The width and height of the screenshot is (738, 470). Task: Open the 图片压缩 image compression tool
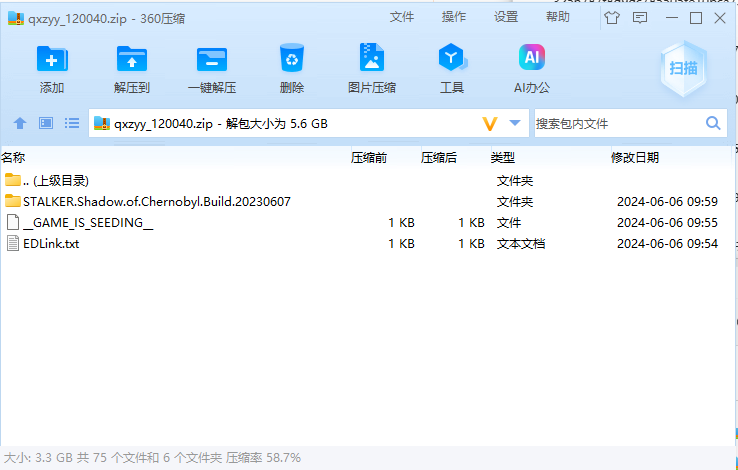372,57
